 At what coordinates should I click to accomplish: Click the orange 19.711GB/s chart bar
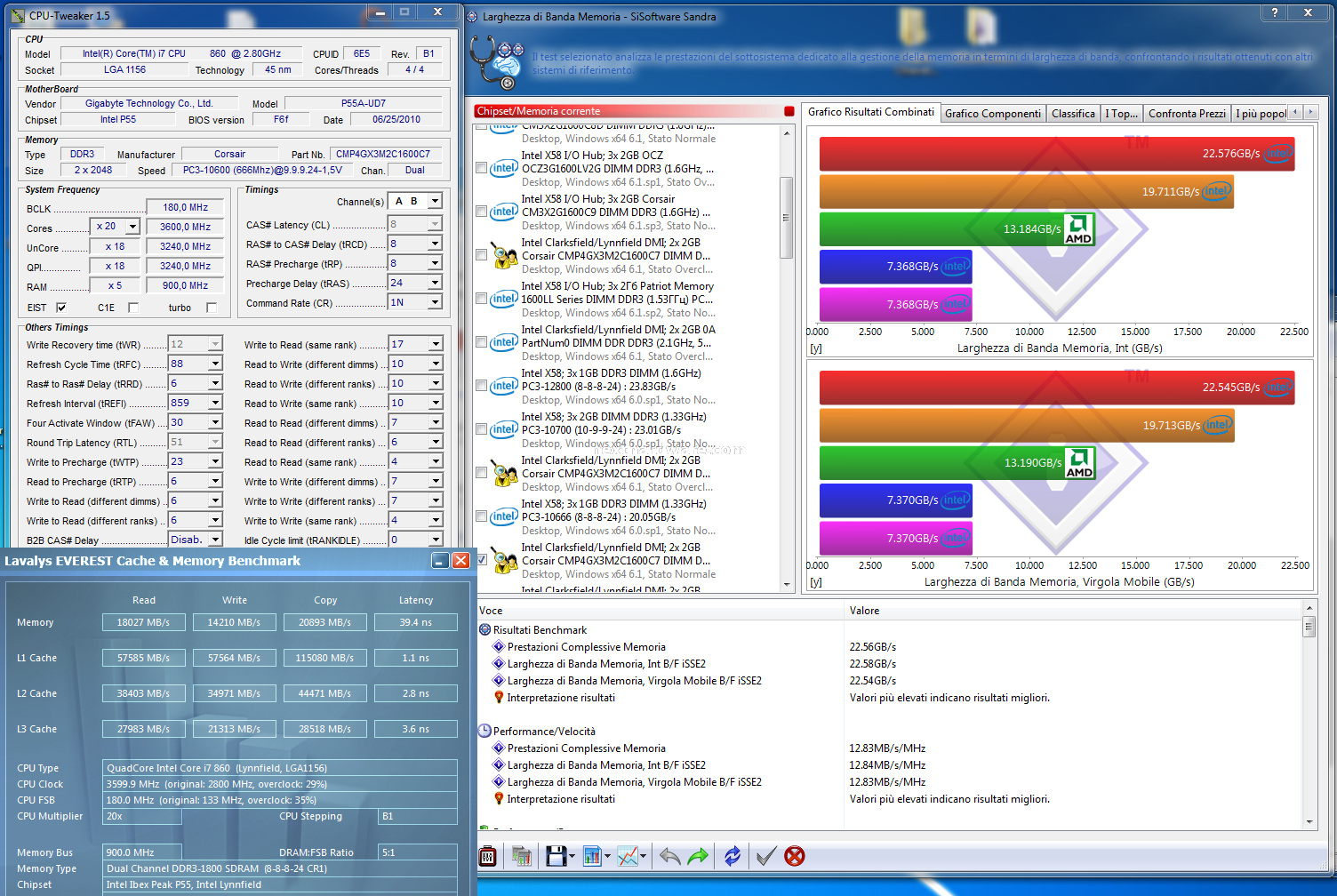click(1026, 191)
